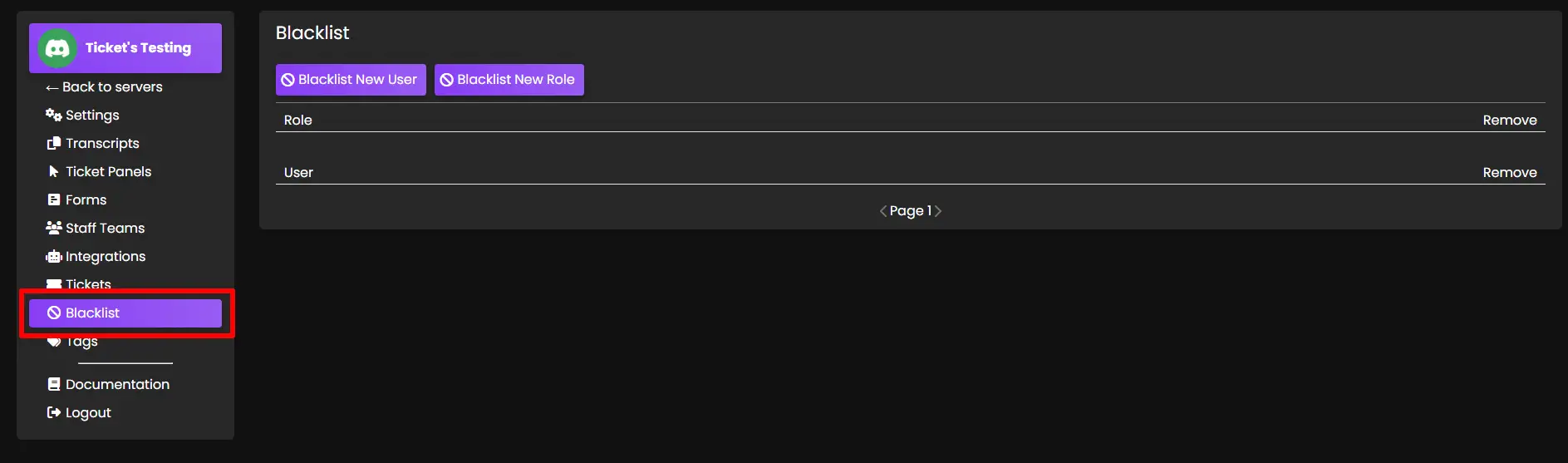Click the Staff Teams people icon
Viewport: 1568px width, 463px height.
pyautogui.click(x=54, y=228)
